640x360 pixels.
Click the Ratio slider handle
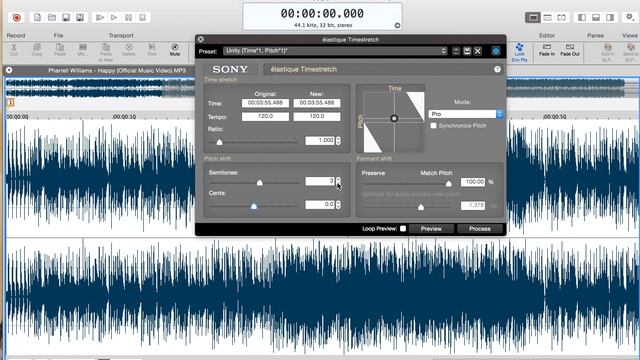(x=219, y=142)
